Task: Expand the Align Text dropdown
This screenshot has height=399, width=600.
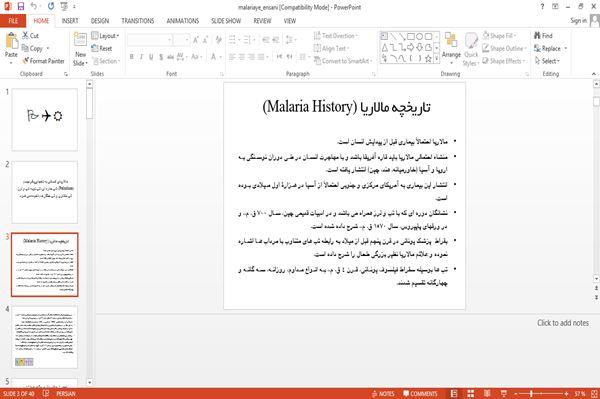Action: point(331,48)
